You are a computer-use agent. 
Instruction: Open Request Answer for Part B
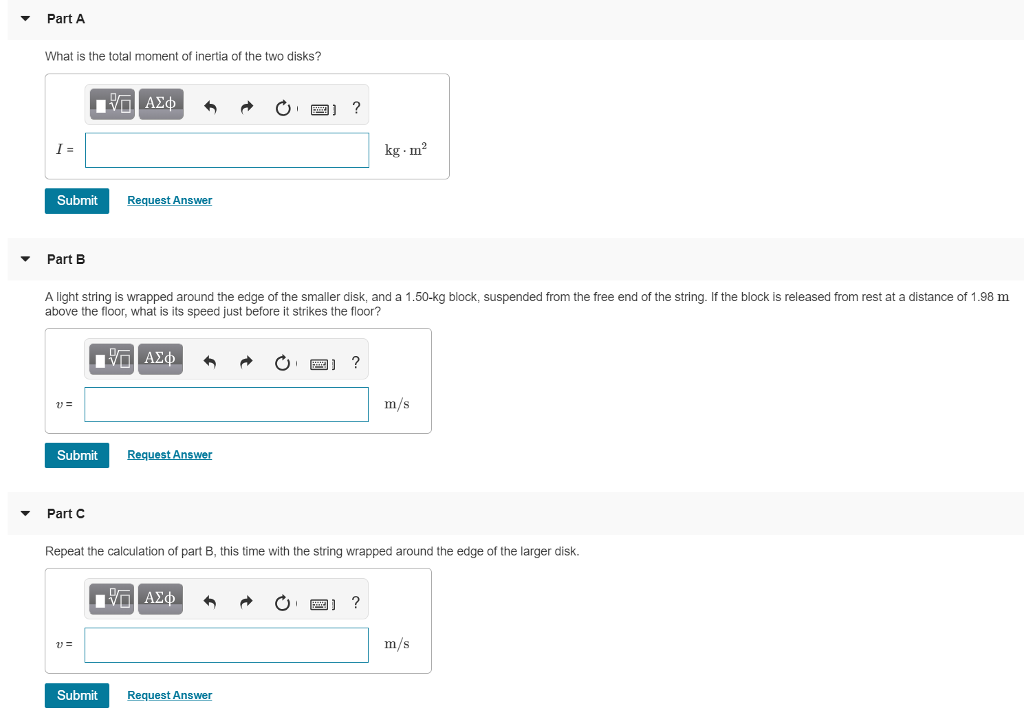coord(169,454)
